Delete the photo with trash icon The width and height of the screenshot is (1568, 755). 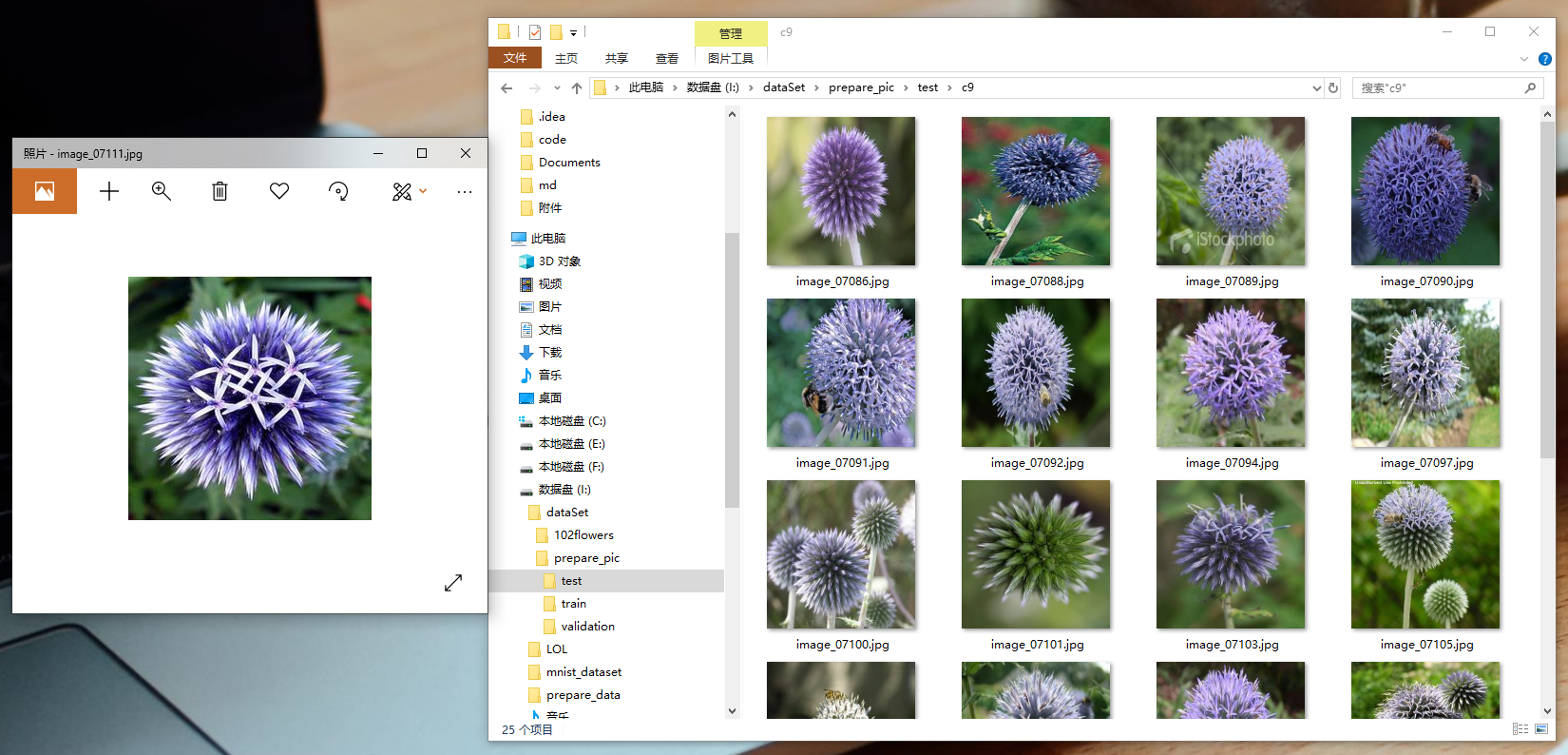[x=220, y=191]
